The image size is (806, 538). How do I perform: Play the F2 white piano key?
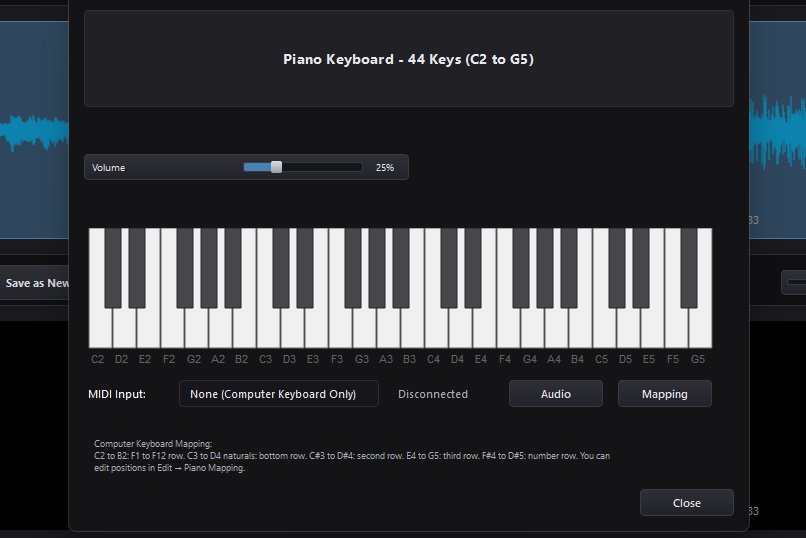click(x=172, y=329)
